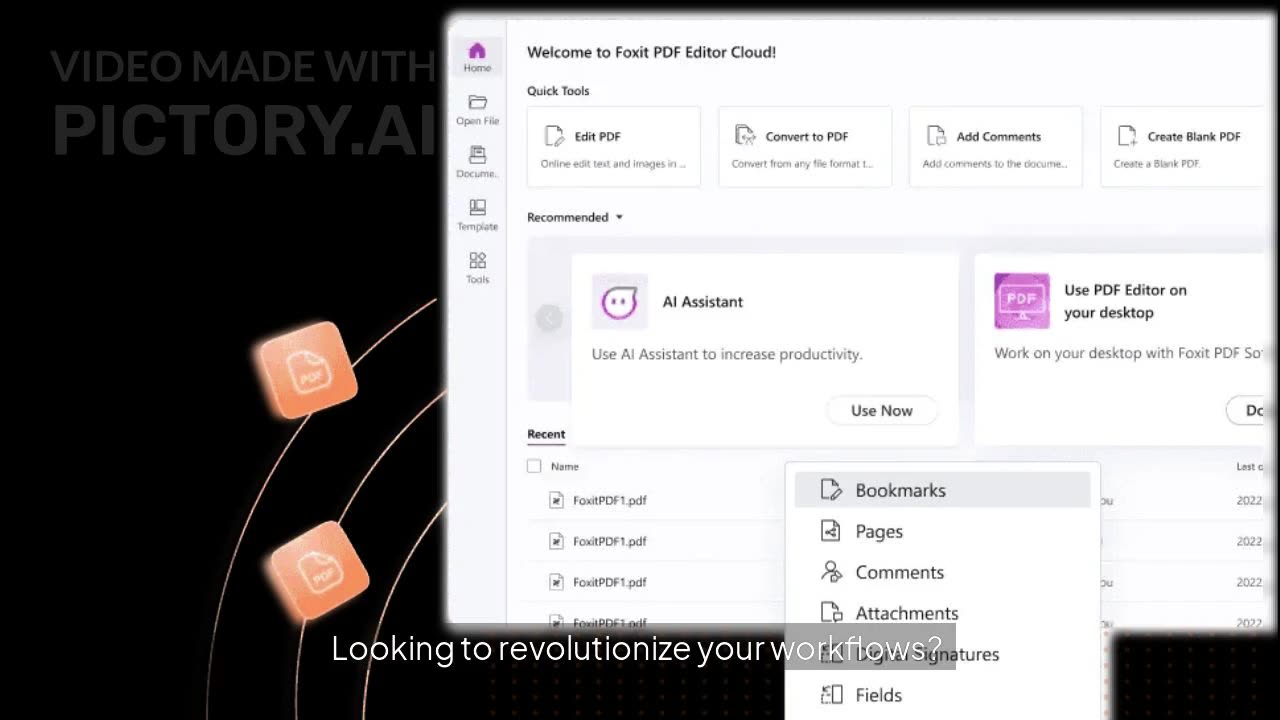Click the third FoxitPDF1.pdf file icon
Viewport: 1280px width, 720px height.
[557, 582]
